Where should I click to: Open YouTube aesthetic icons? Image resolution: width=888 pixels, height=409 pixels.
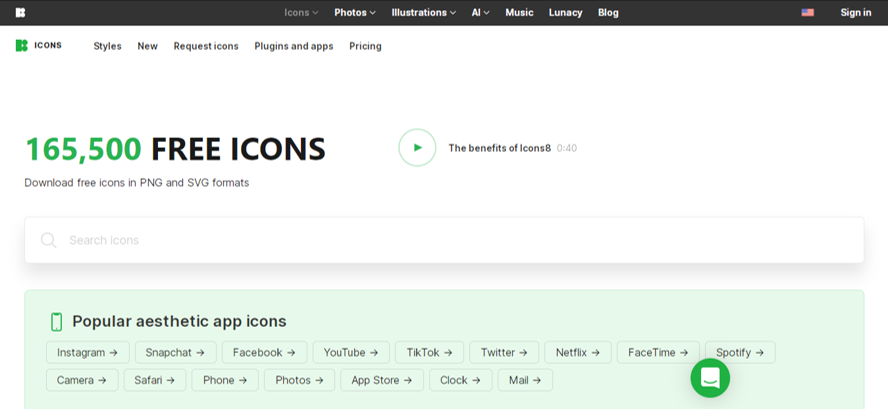[351, 352]
